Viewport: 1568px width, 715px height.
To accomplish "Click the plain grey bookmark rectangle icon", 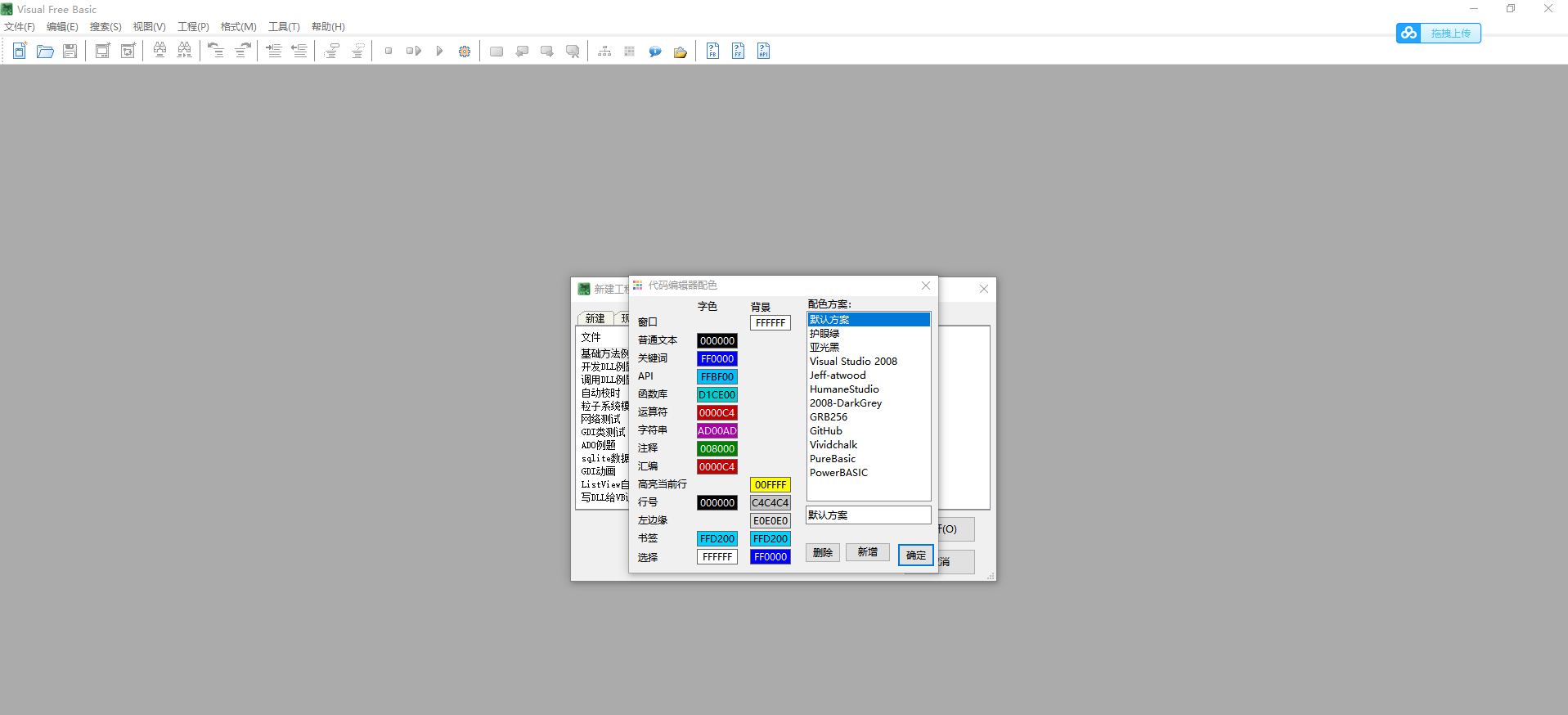I will tap(496, 51).
